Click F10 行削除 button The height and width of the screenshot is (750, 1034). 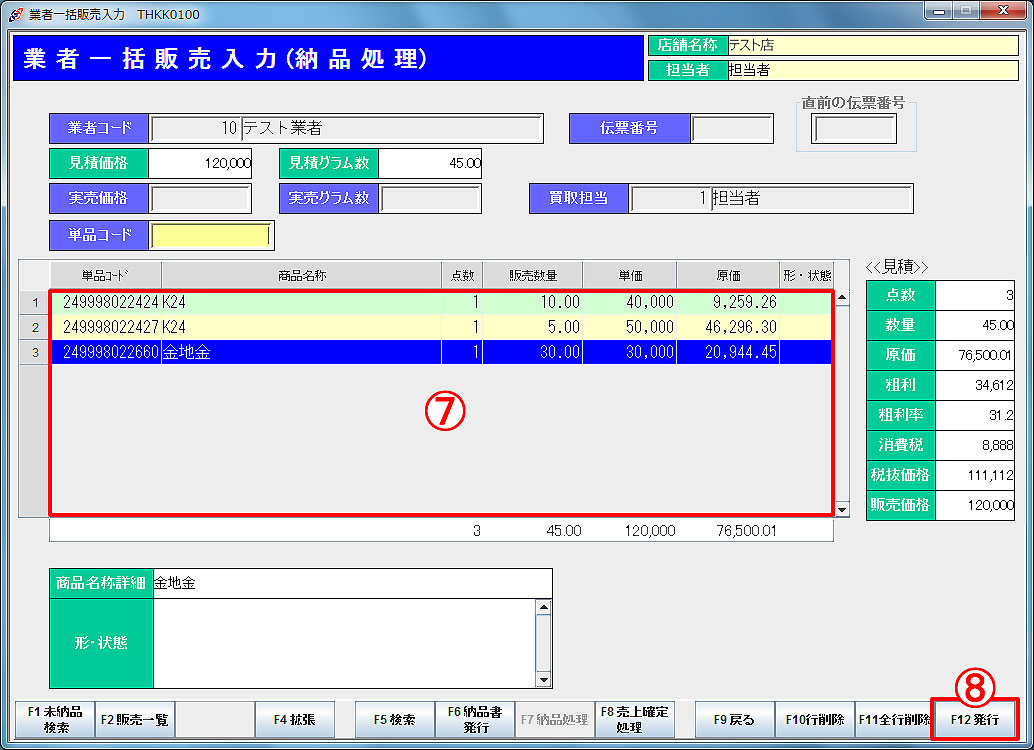tap(814, 720)
